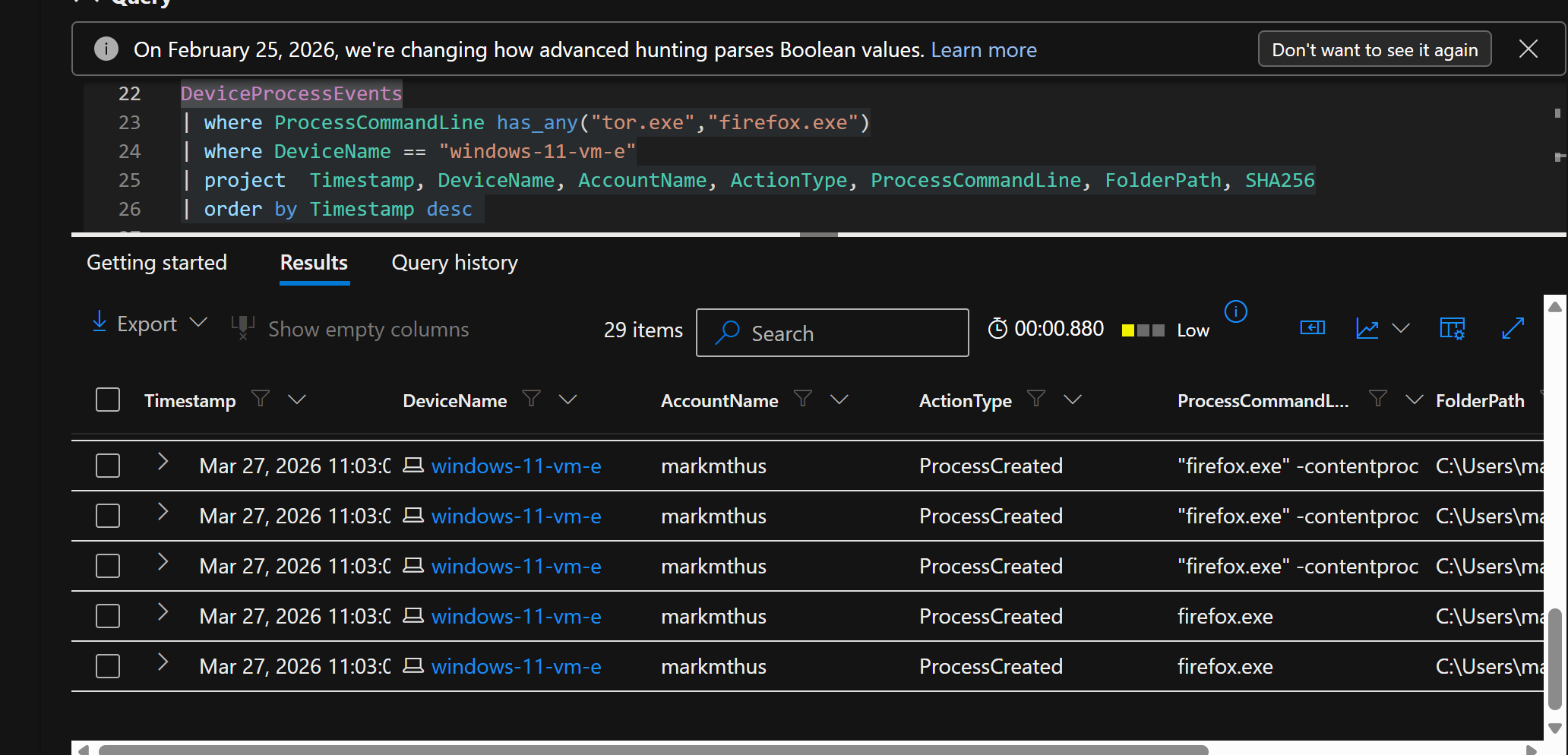Click the chart visualization icon

coord(1367,328)
